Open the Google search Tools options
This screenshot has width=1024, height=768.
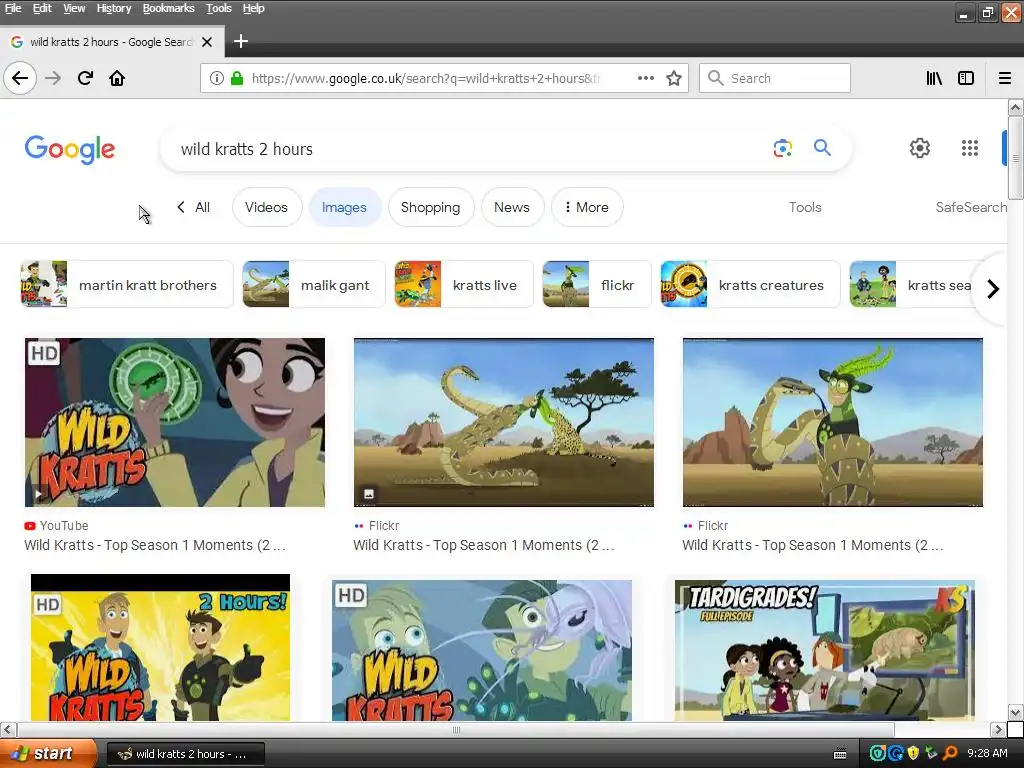click(x=805, y=207)
